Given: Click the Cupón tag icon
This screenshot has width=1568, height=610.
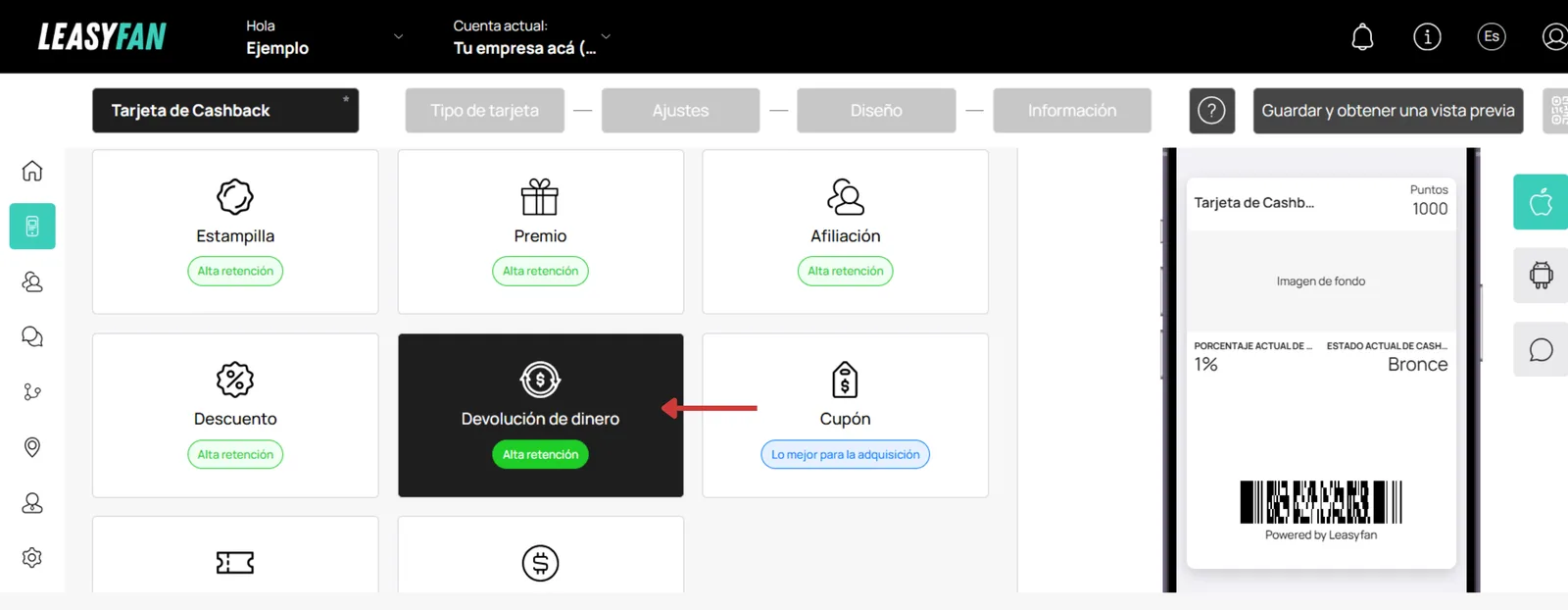Looking at the screenshot, I should tap(845, 380).
